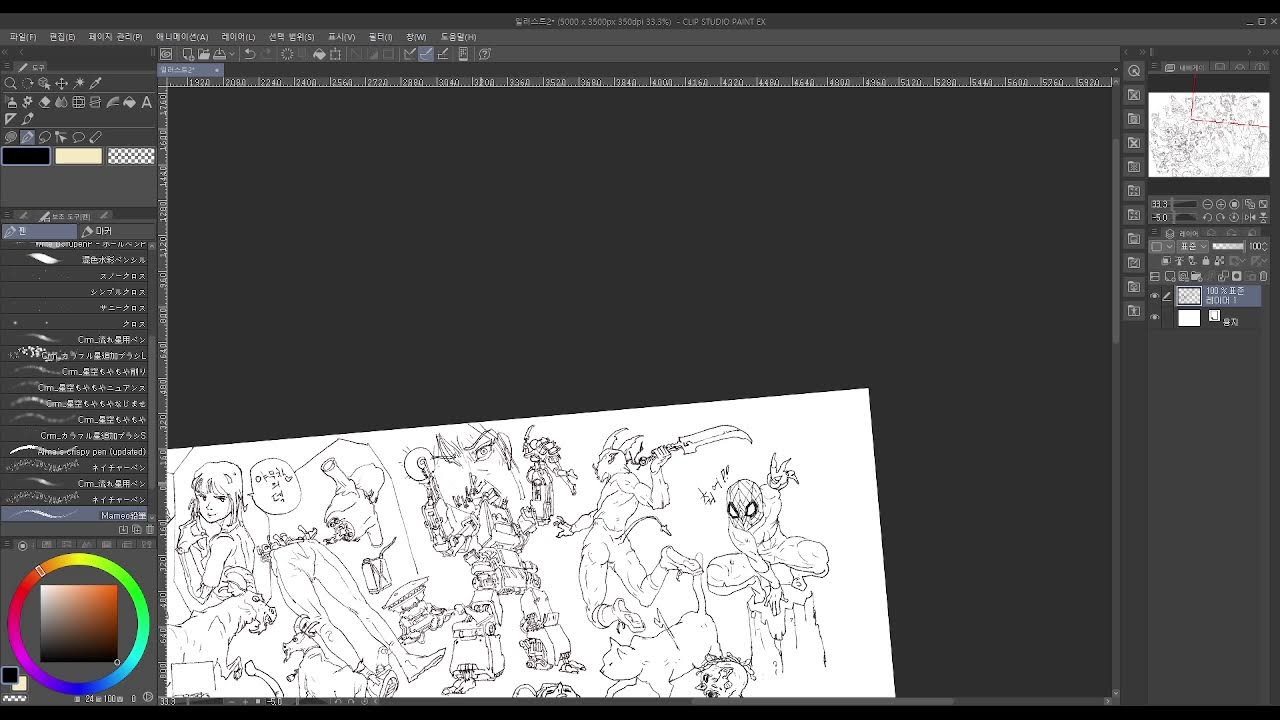The width and height of the screenshot is (1280, 720).
Task: Toggle visibility of 레이어 1 layer
Action: 1154,296
